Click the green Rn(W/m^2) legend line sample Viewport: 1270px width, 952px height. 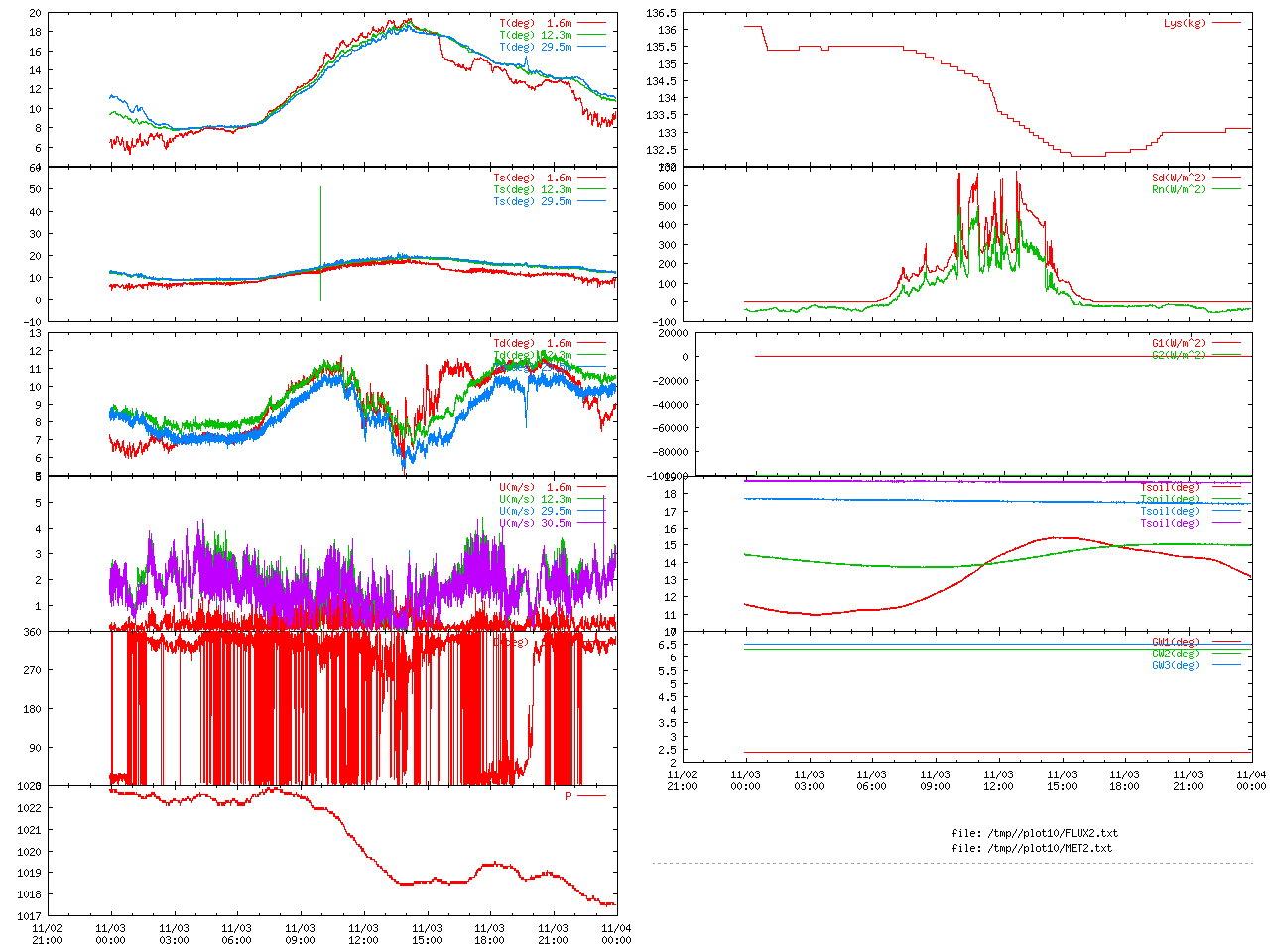click(1226, 189)
